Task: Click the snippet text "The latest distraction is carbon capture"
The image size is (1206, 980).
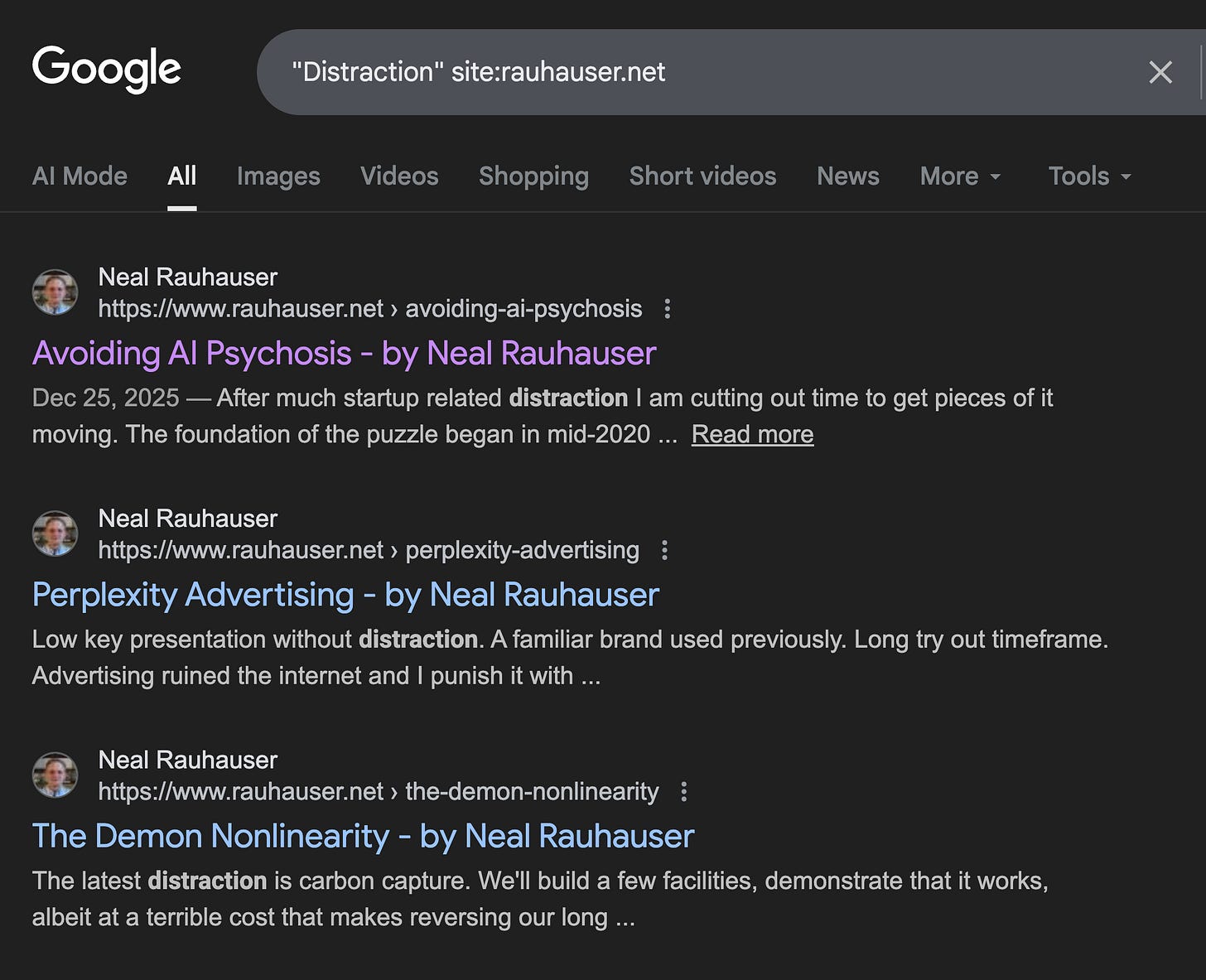Action: pos(251,881)
